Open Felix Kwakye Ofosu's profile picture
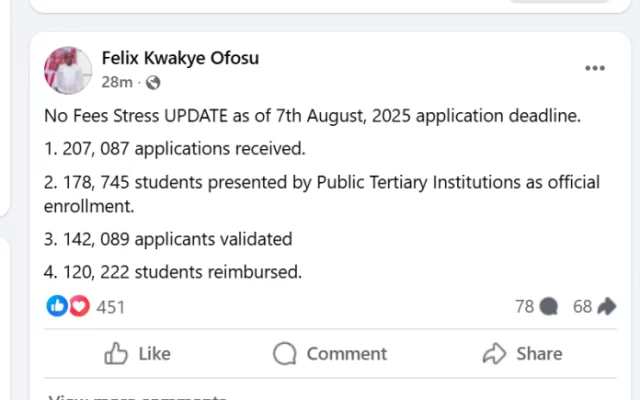Viewport: 640px width, 400px height. [68, 70]
